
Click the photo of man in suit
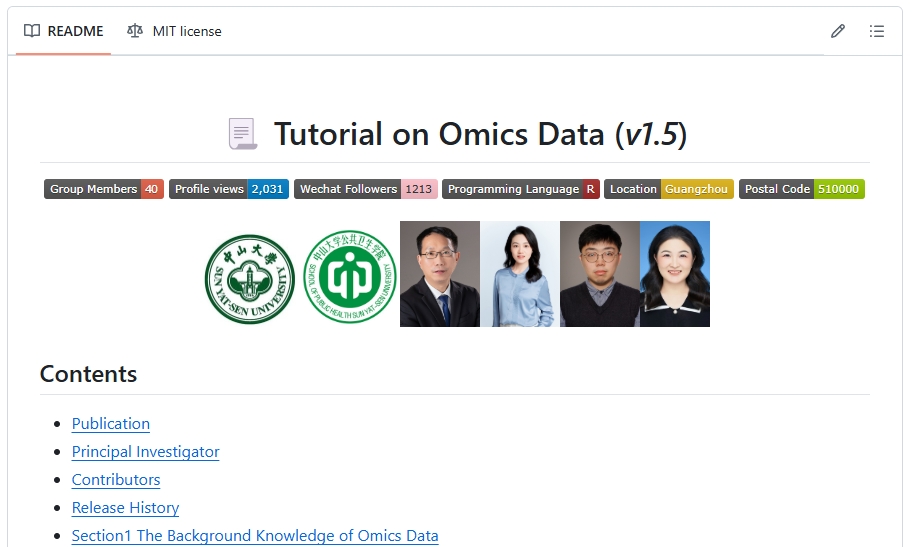click(x=440, y=274)
